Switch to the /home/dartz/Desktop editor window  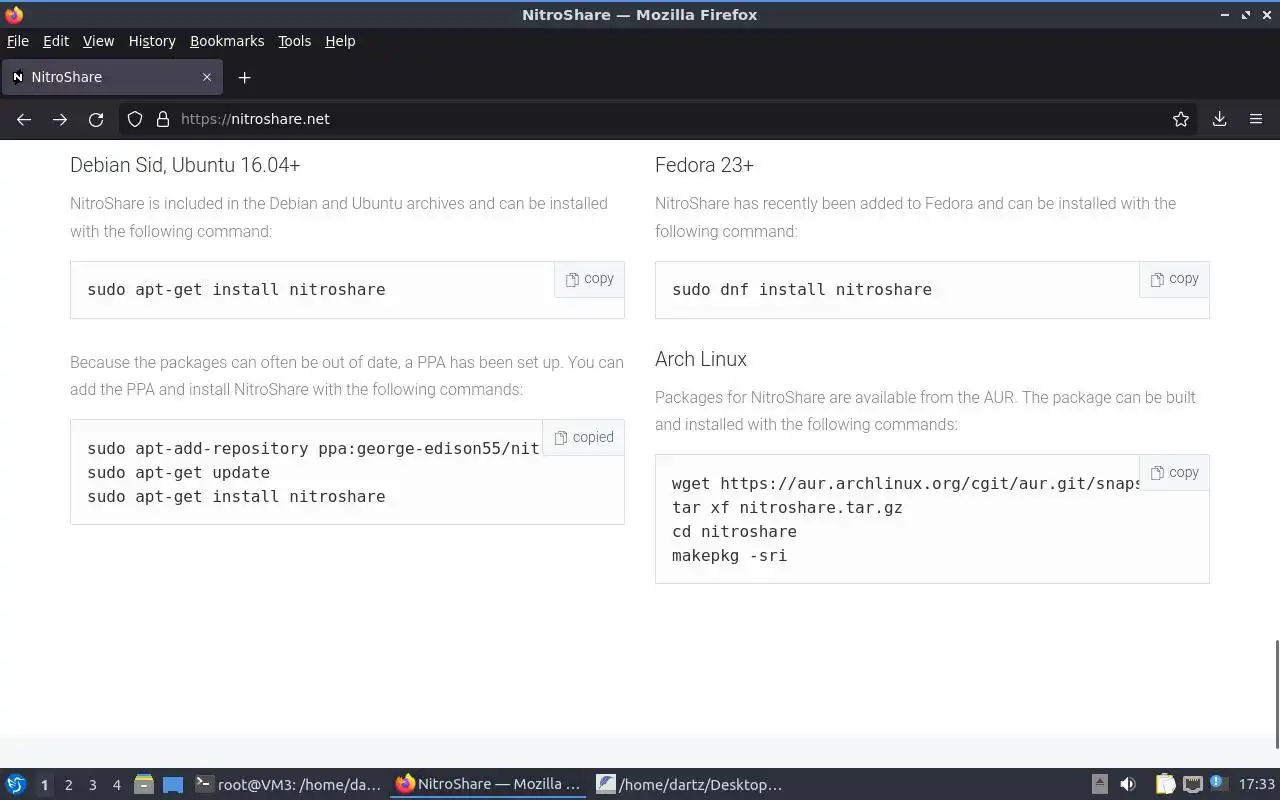click(689, 785)
